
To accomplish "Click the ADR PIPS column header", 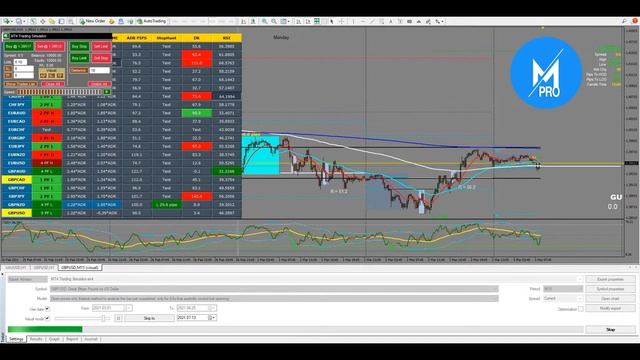I will coord(137,38).
